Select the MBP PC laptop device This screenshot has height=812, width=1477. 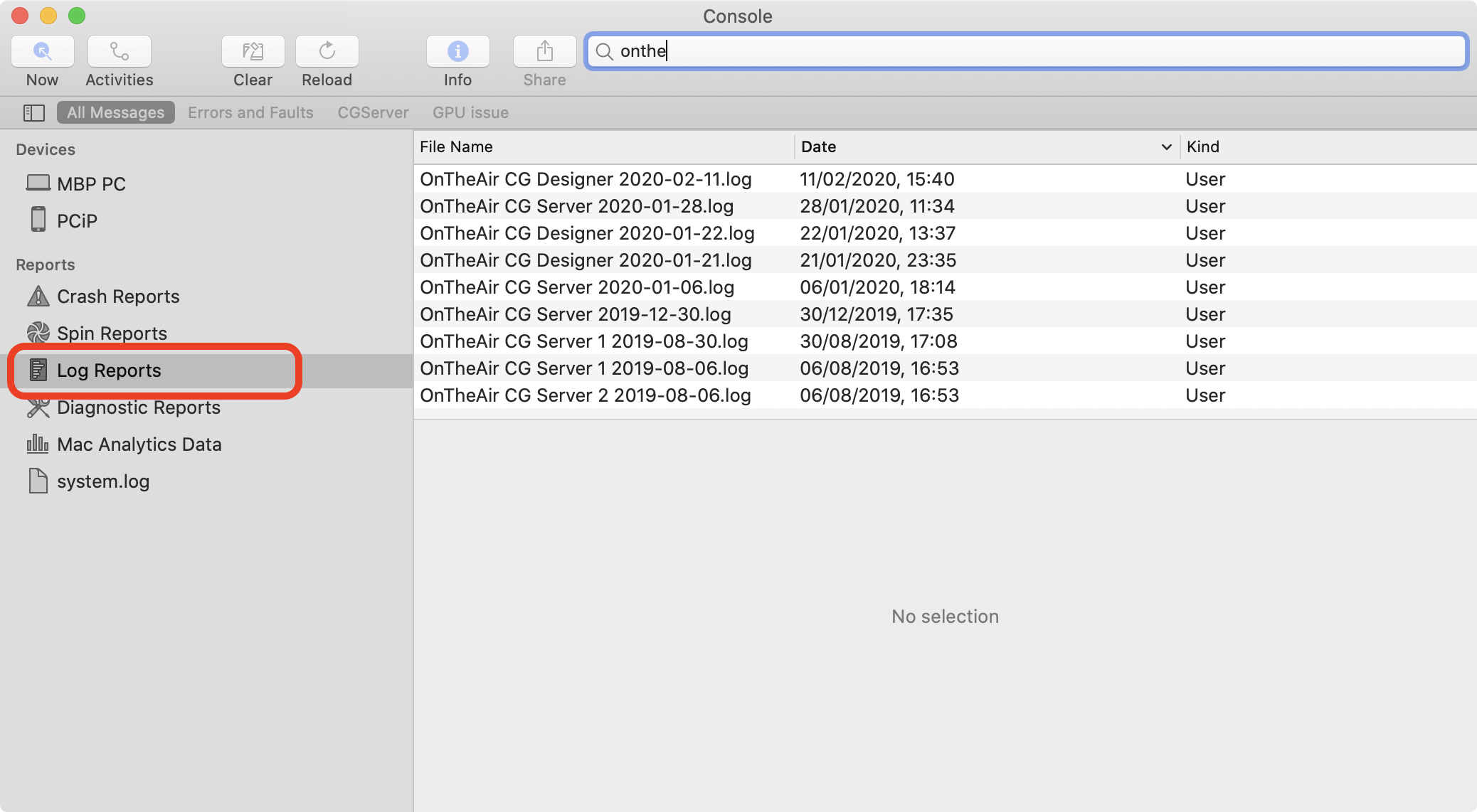[x=76, y=183]
